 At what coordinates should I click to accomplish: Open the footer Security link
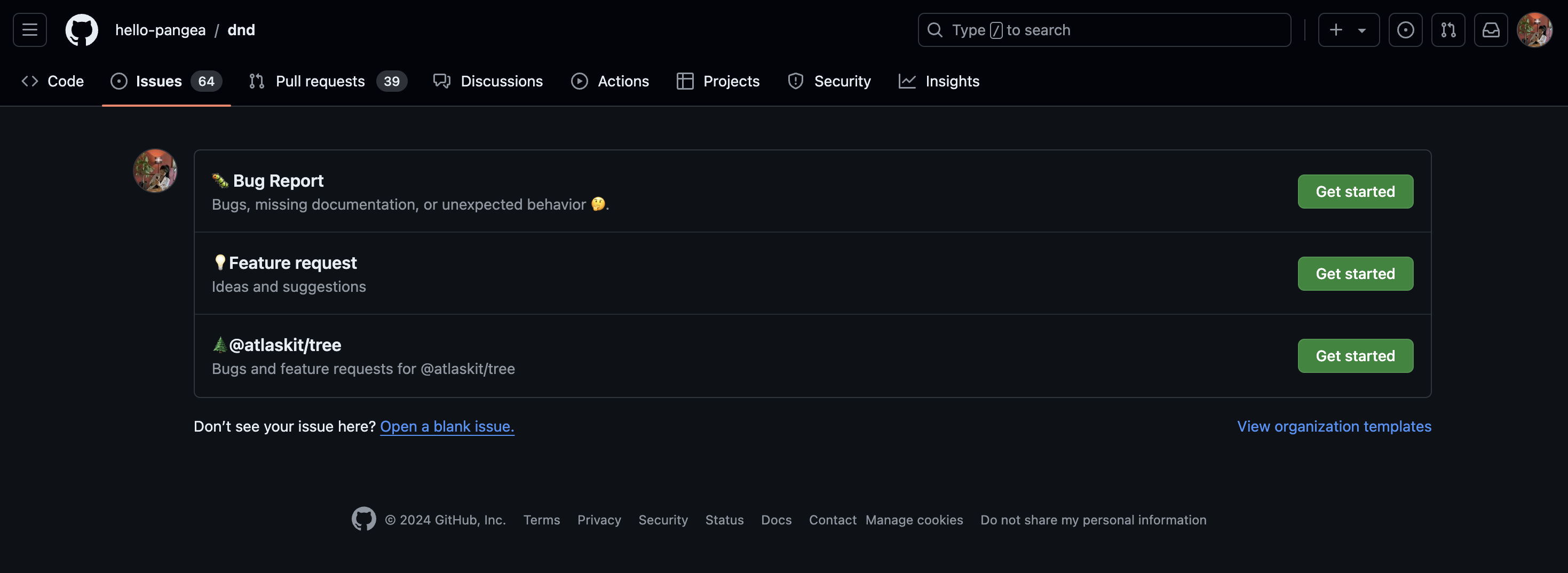click(x=663, y=520)
